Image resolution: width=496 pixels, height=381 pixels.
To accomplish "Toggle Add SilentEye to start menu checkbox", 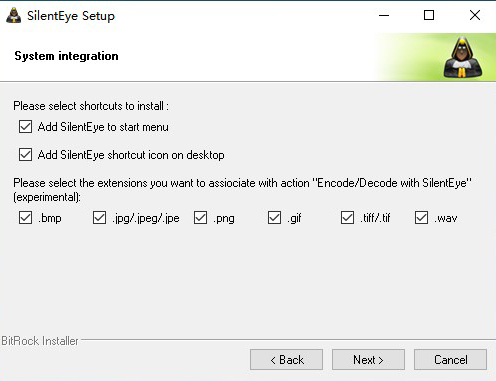I will pyautogui.click(x=25, y=127).
